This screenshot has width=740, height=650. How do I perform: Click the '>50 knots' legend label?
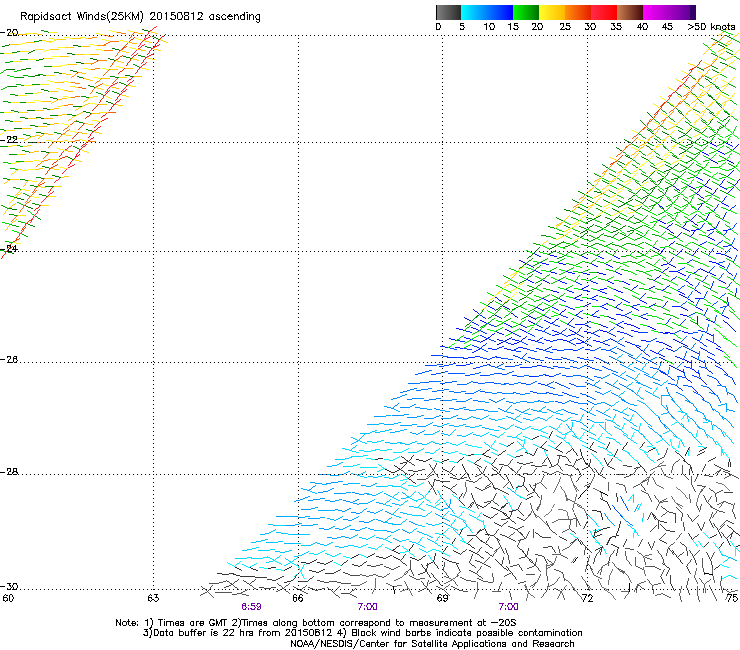click(711, 27)
